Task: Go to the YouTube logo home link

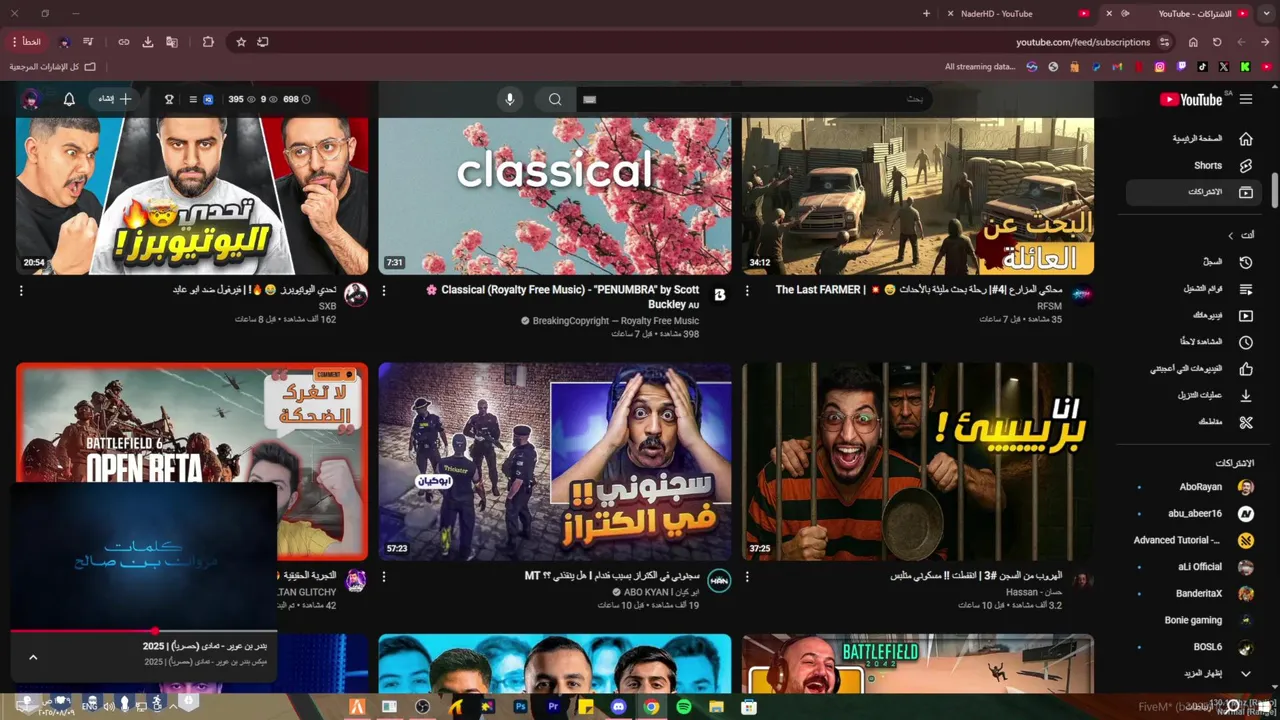Action: click(1191, 99)
